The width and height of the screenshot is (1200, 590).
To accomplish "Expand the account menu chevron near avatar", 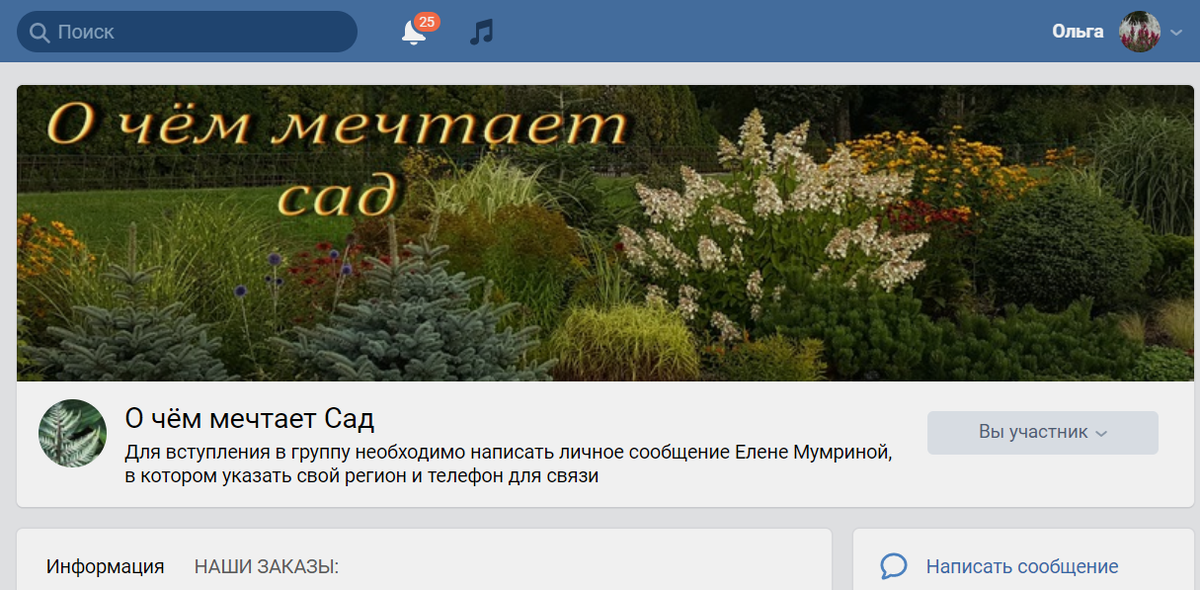I will (x=1176, y=33).
